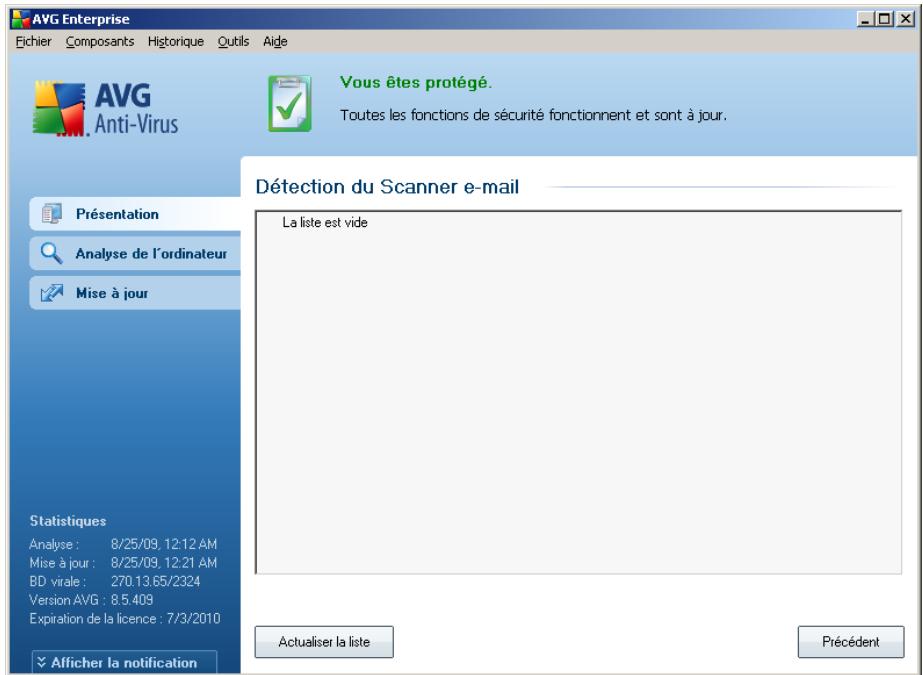This screenshot has height=675, width=923.
Task: Click the AVG Anti-Virus logo
Action: [106, 108]
